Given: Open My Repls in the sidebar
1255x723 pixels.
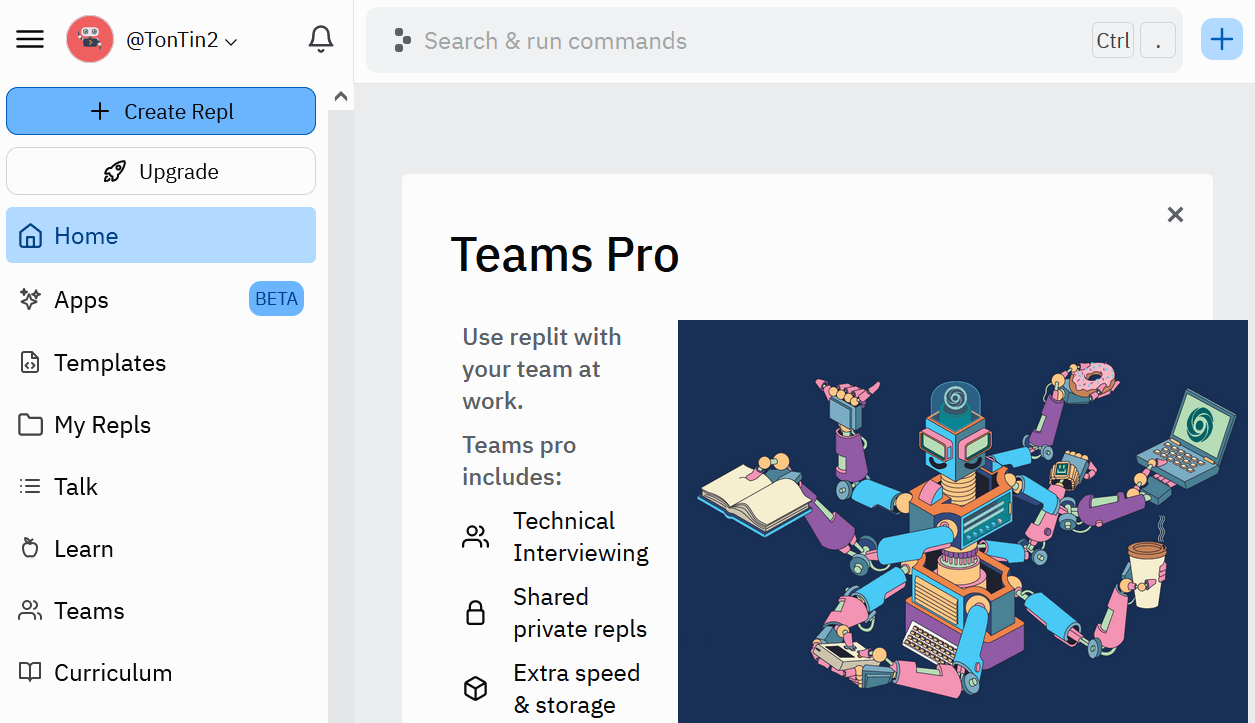Looking at the screenshot, I should [x=161, y=424].
